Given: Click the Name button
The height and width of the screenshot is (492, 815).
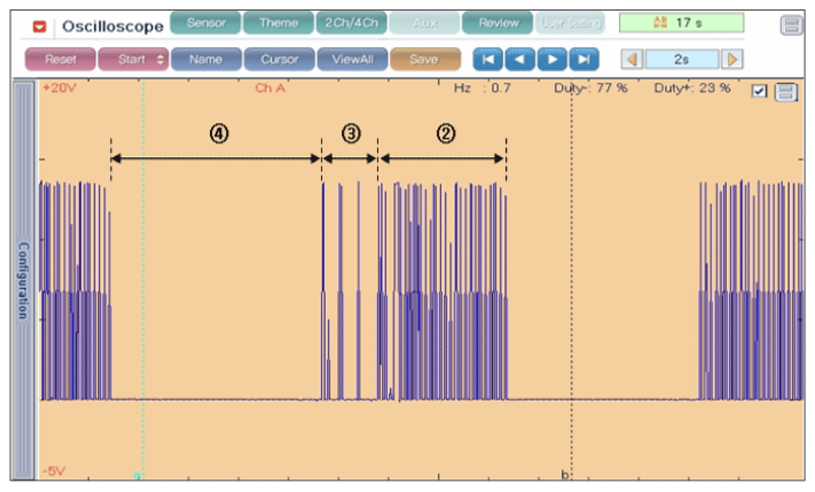Looking at the screenshot, I should (x=205, y=60).
